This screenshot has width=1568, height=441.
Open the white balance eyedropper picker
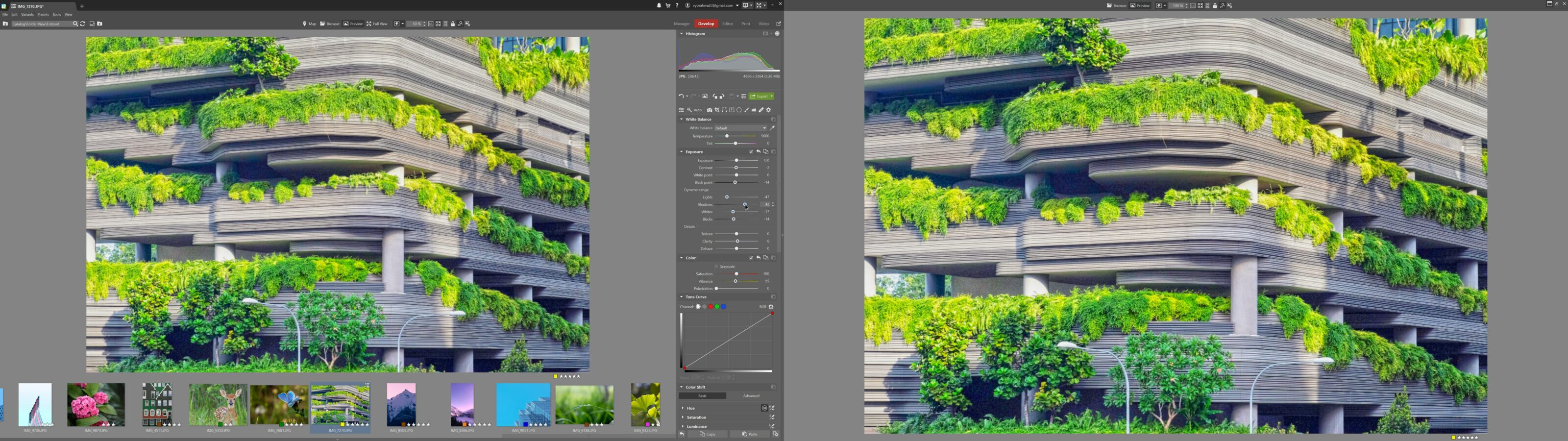coord(772,128)
